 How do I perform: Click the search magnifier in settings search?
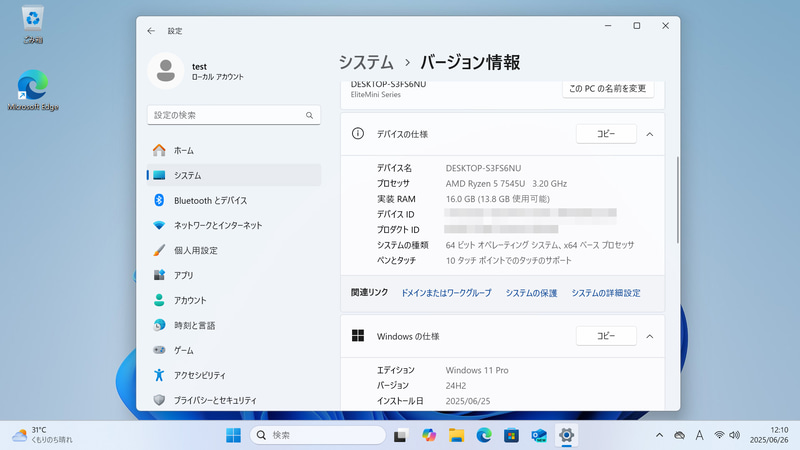tap(309, 115)
